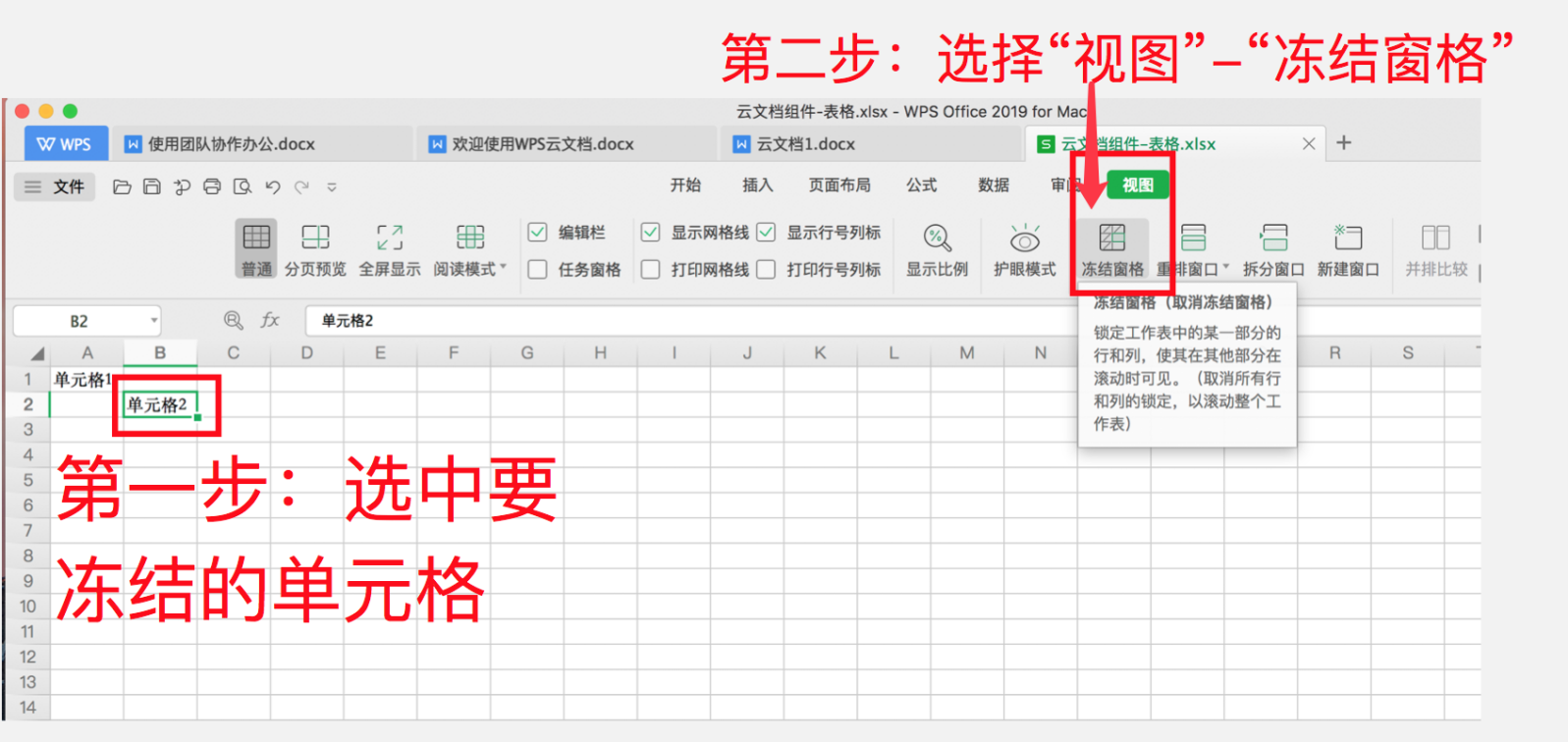This screenshot has width=1568, height=742.
Task: Click the export to PDF icon in quick toolbar
Action: coord(182,186)
